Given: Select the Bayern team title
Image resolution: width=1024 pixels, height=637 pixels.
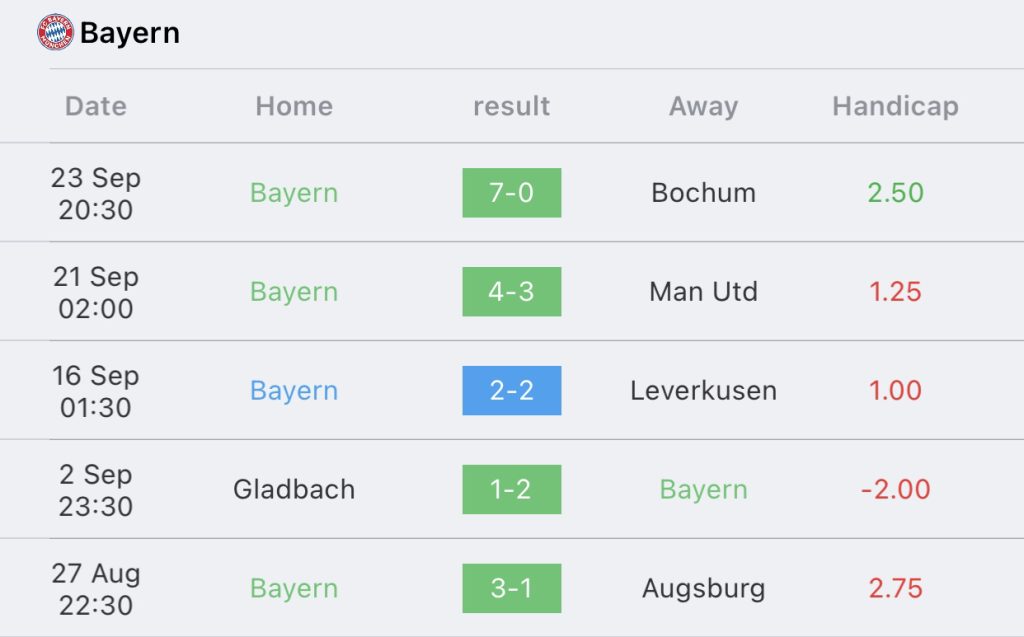Looking at the screenshot, I should tap(130, 33).
